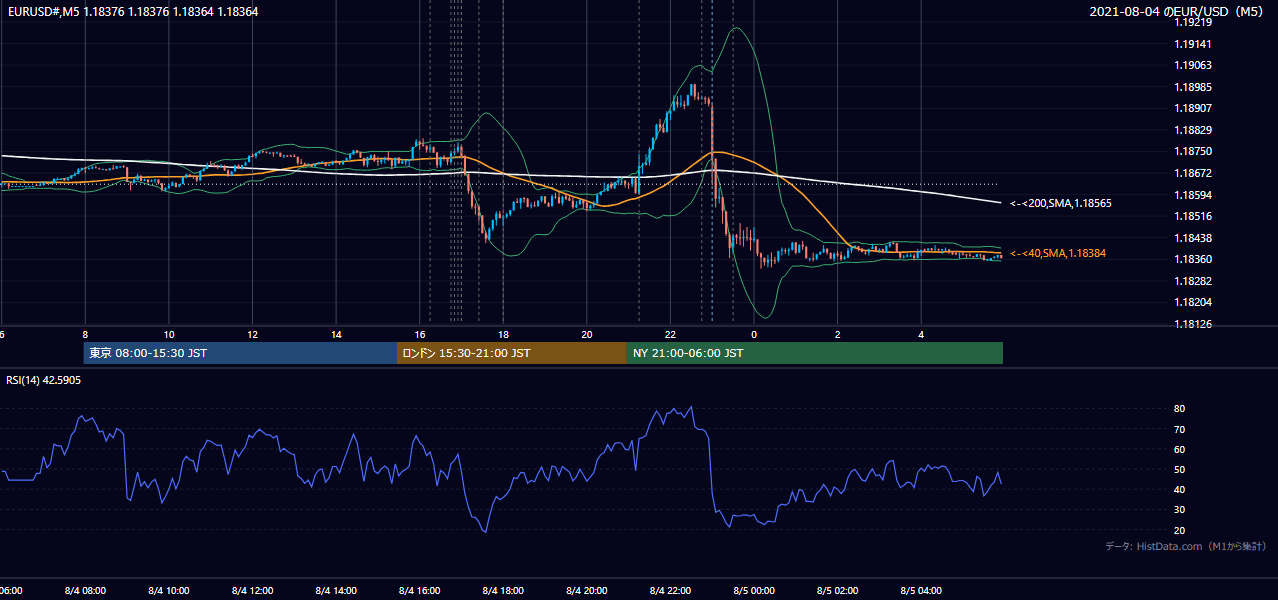Click hour tick 12 under the price chart

click(252, 334)
